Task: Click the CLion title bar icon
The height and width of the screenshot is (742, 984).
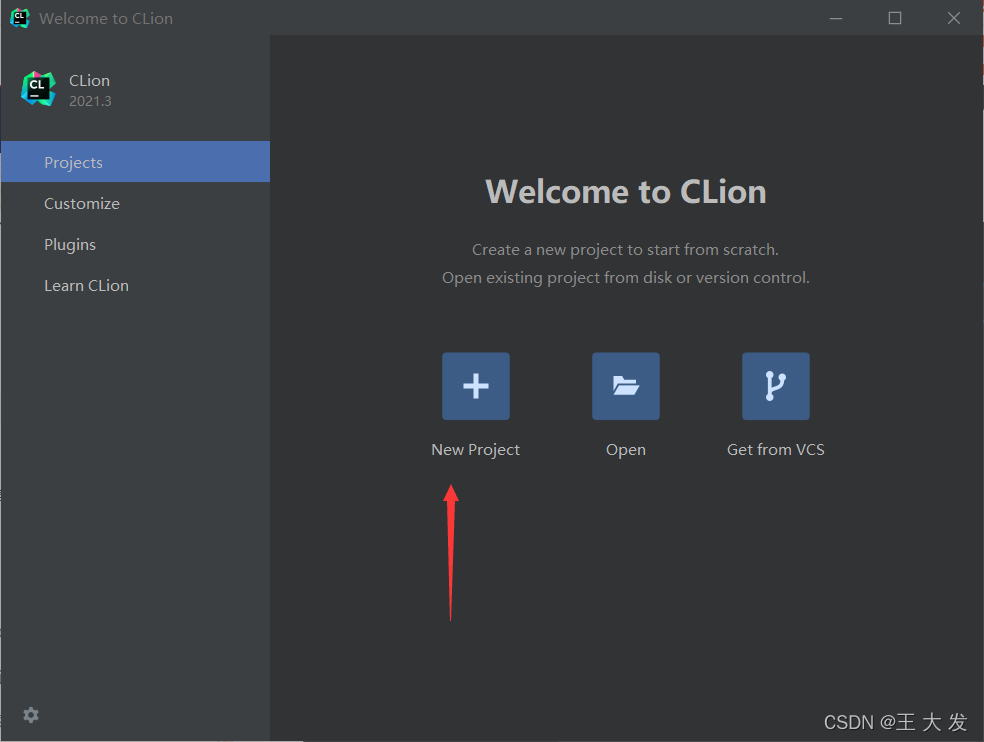Action: 19,18
